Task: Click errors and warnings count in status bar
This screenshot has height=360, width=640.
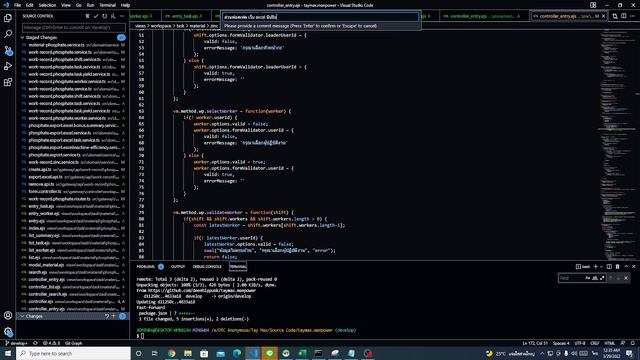Action: point(51,343)
